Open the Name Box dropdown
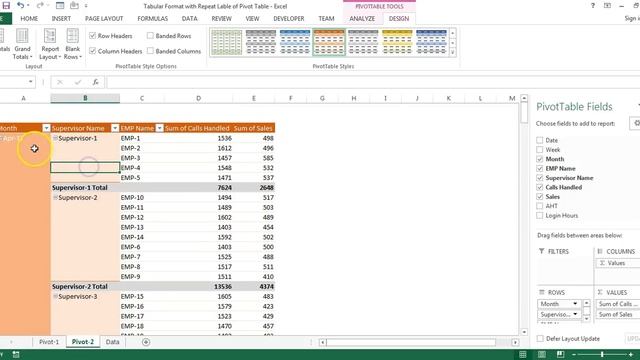The image size is (640, 360). click(31, 82)
